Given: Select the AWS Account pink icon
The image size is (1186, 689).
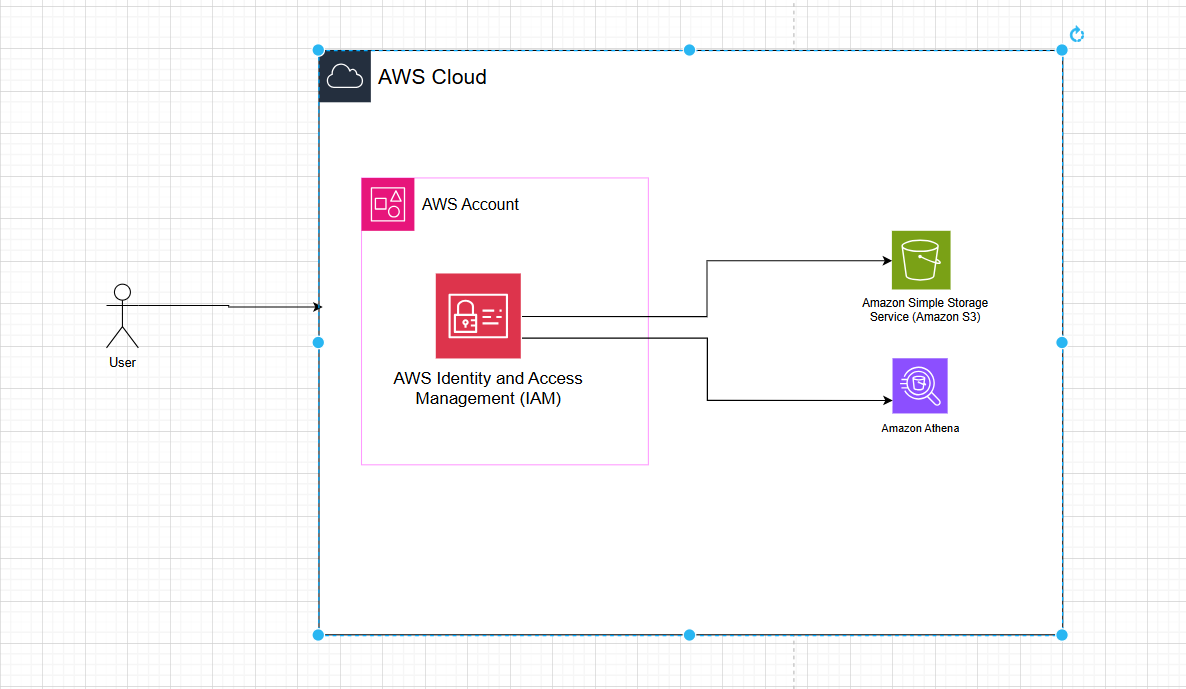Looking at the screenshot, I should tap(388, 204).
